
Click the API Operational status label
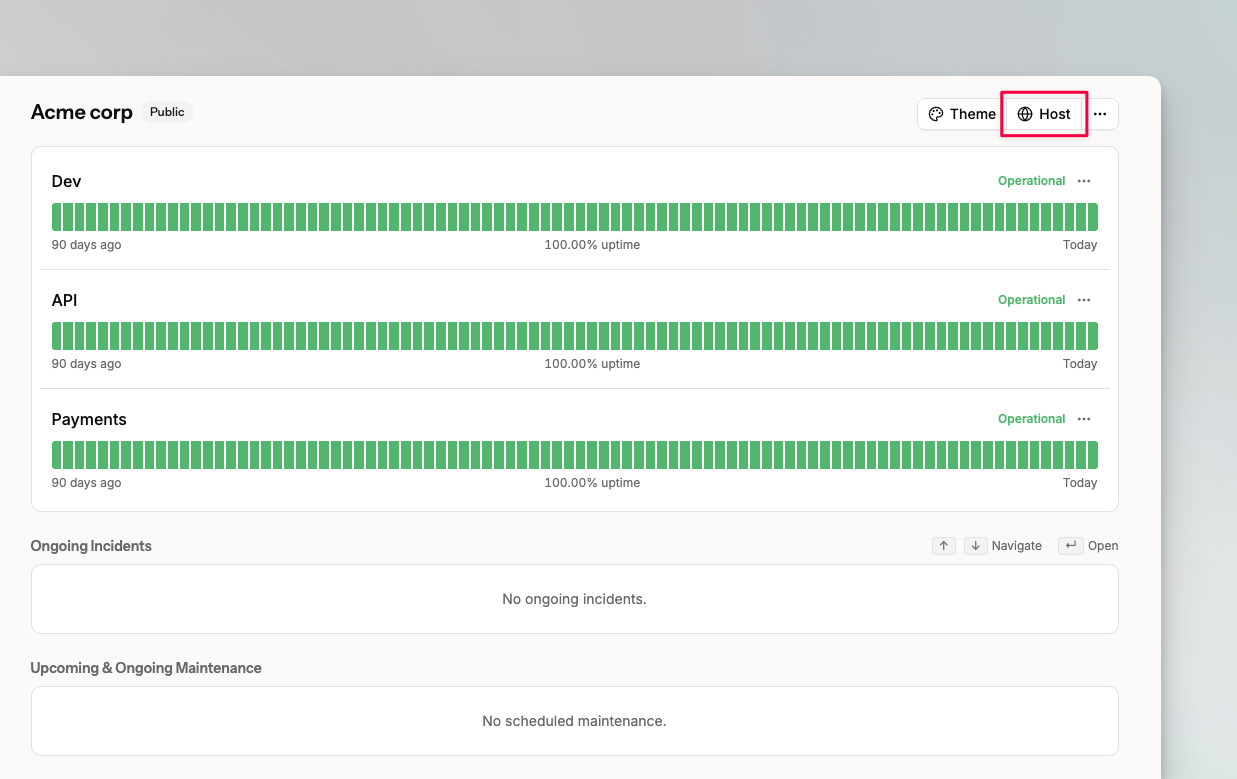coord(1031,300)
